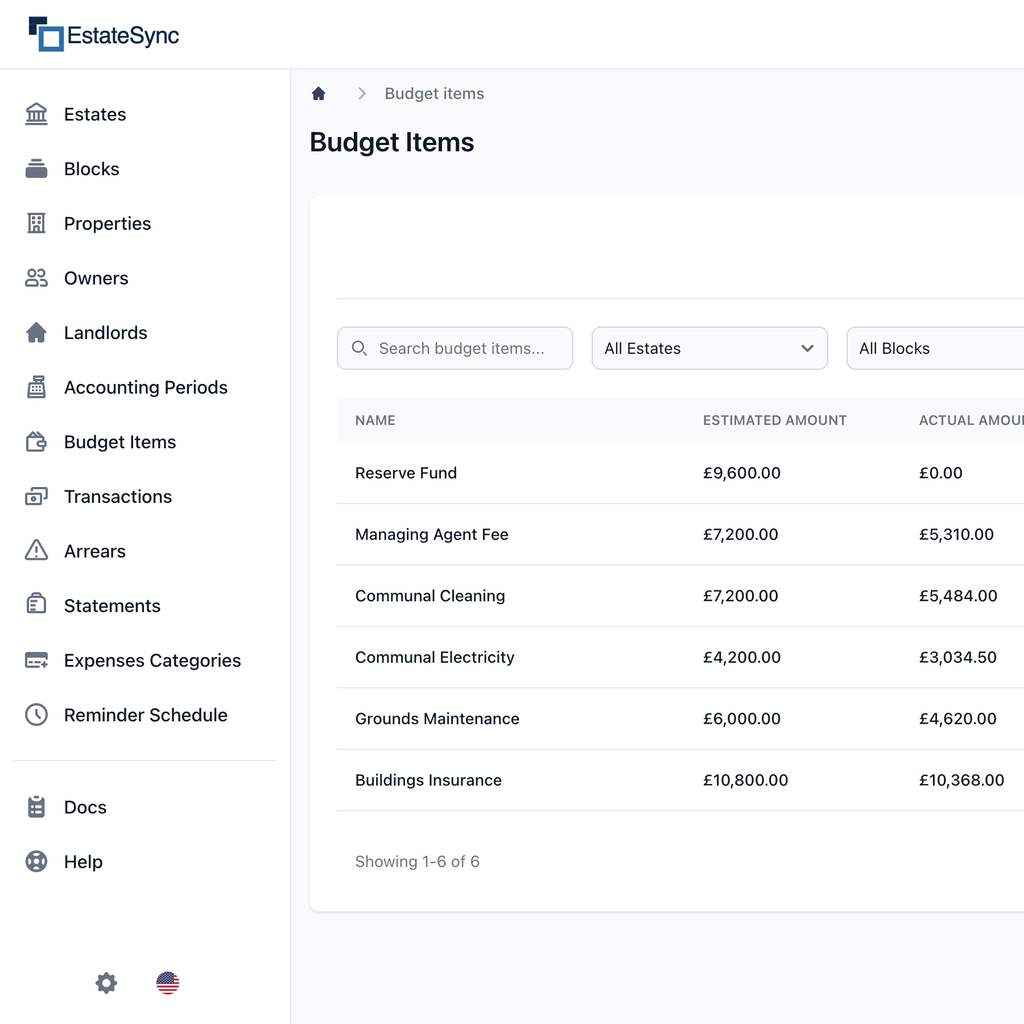Viewport: 1024px width, 1024px height.
Task: Navigate to Statements page
Action: 112,606
